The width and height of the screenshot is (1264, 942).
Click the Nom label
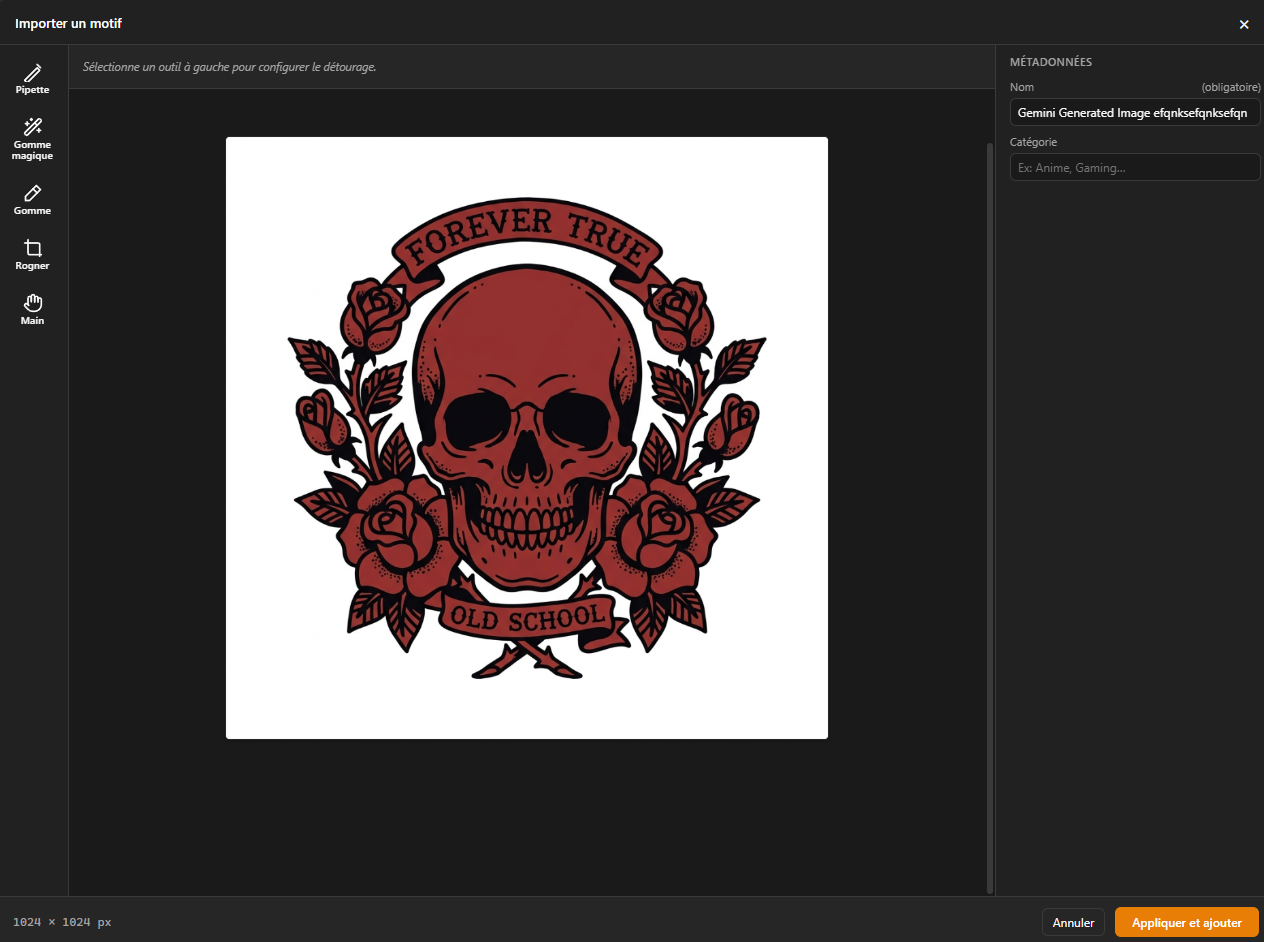(1022, 88)
